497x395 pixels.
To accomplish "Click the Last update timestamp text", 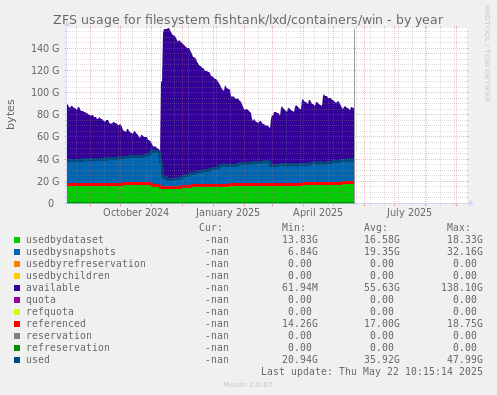I will (372, 372).
